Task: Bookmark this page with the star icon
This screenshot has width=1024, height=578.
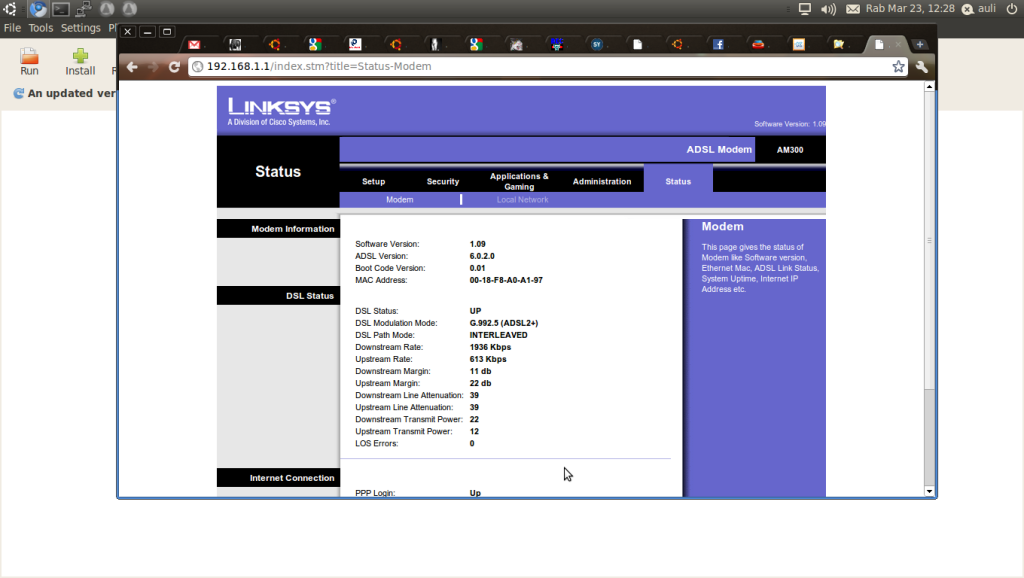Action: pos(899,67)
